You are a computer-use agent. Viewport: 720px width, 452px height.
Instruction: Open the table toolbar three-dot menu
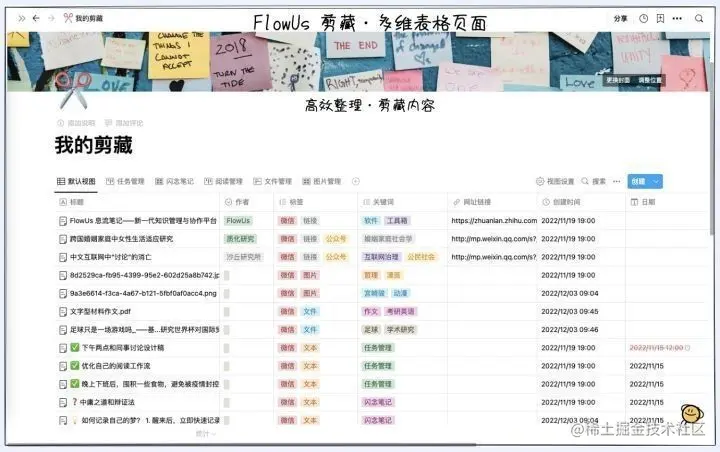(617, 181)
